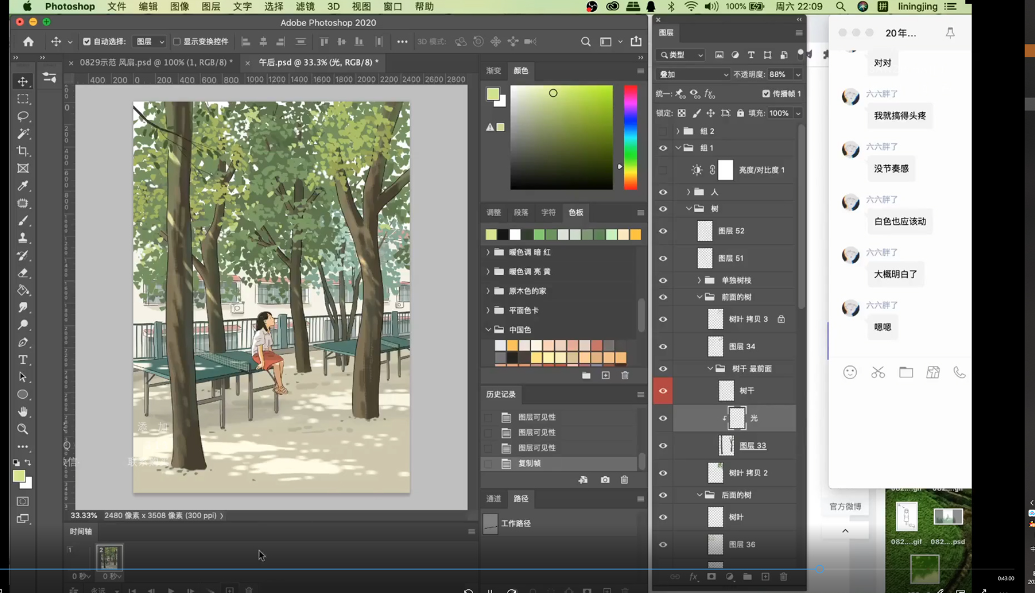Open the auto-select 图层 dropdown
The height and width of the screenshot is (593, 1035).
pos(150,42)
